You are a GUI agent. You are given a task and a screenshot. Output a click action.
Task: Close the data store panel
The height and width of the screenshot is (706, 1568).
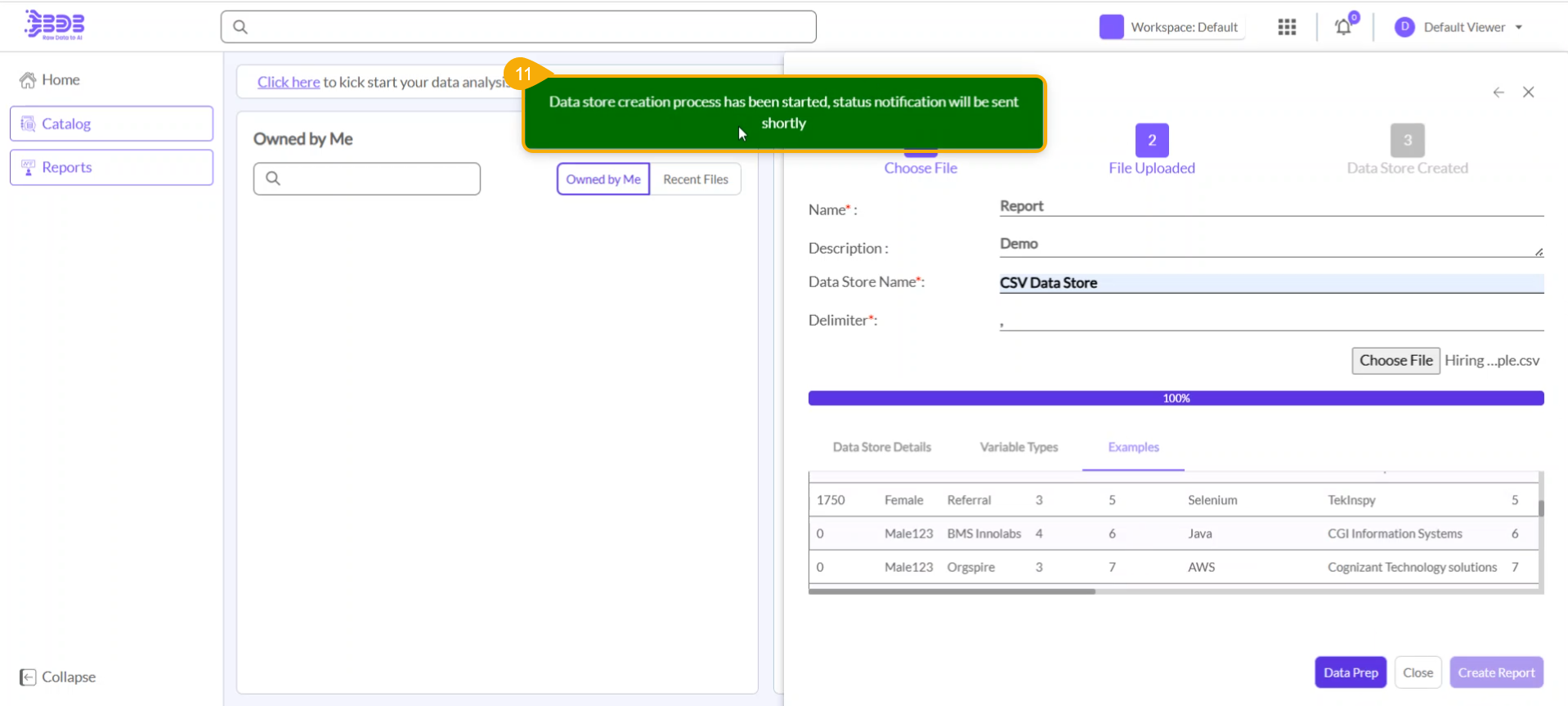click(x=1528, y=92)
